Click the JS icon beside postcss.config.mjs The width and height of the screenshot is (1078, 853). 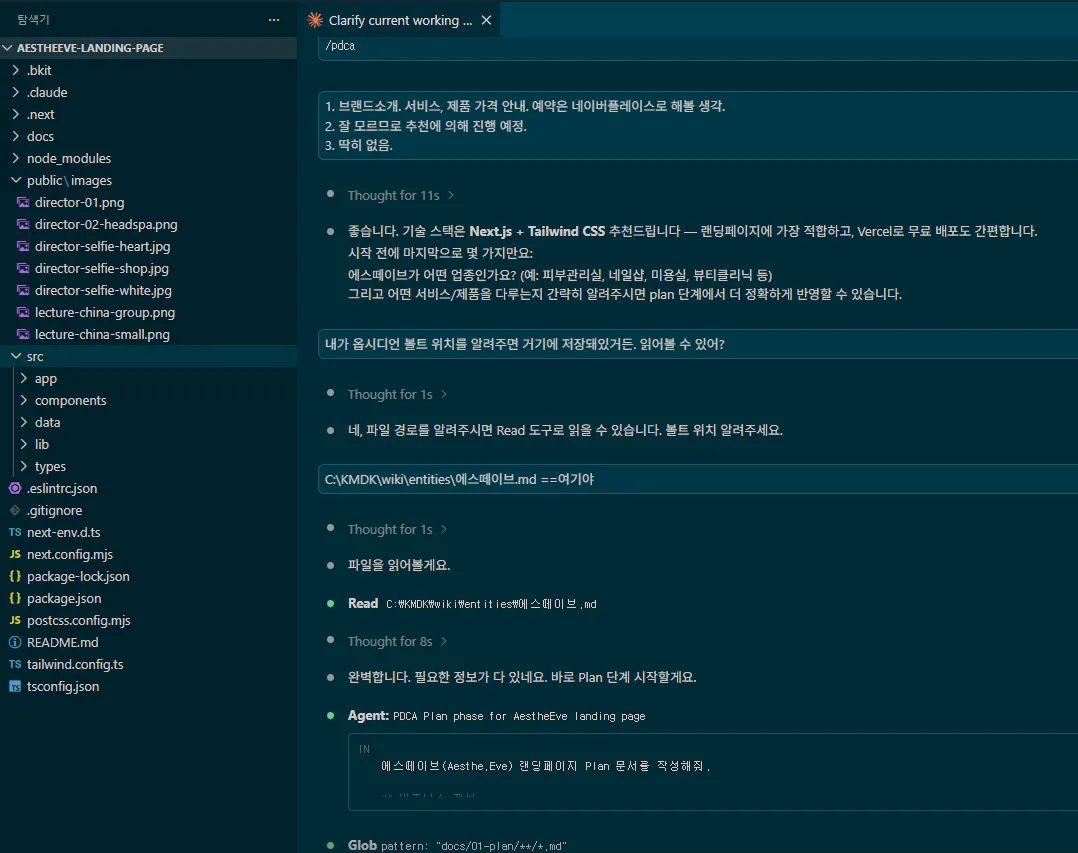pos(15,620)
